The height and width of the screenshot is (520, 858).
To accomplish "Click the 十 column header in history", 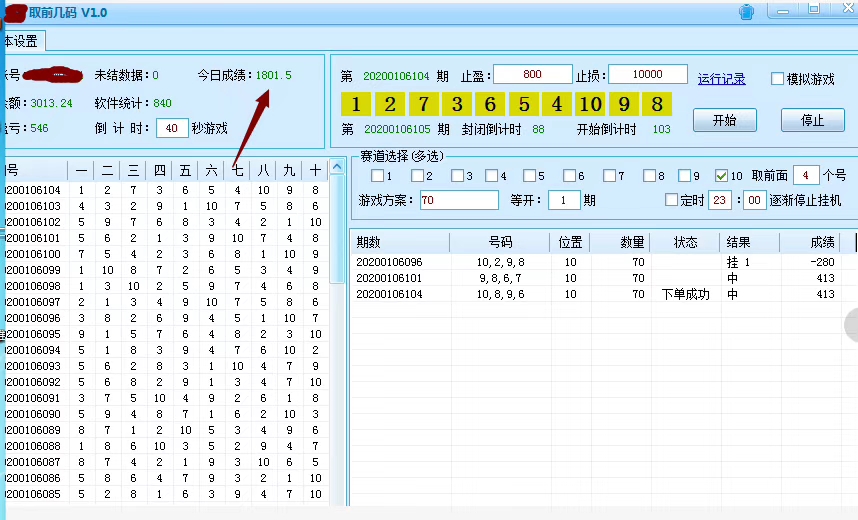I will tap(315, 171).
